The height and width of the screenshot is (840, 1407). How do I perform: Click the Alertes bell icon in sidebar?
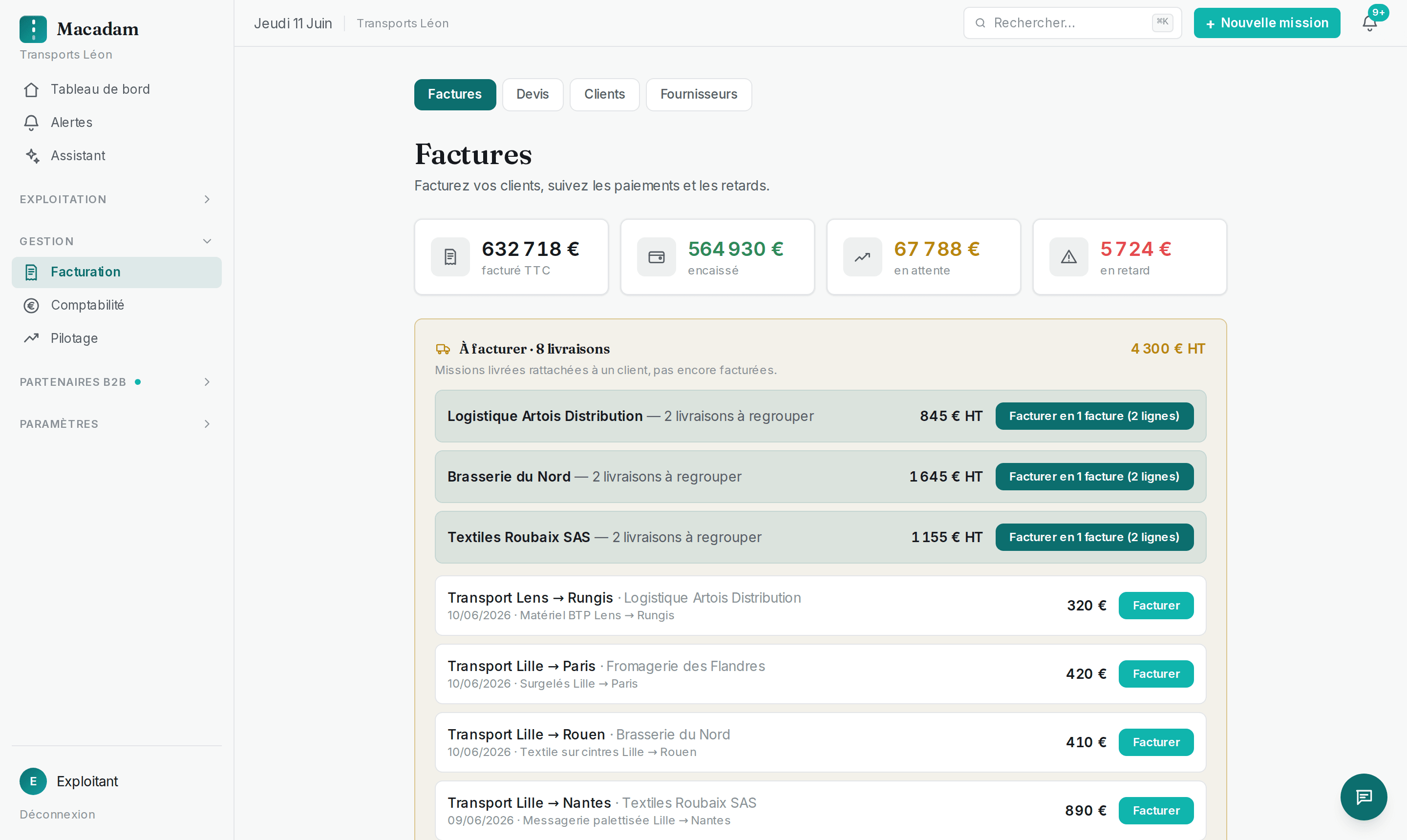pyautogui.click(x=32, y=123)
